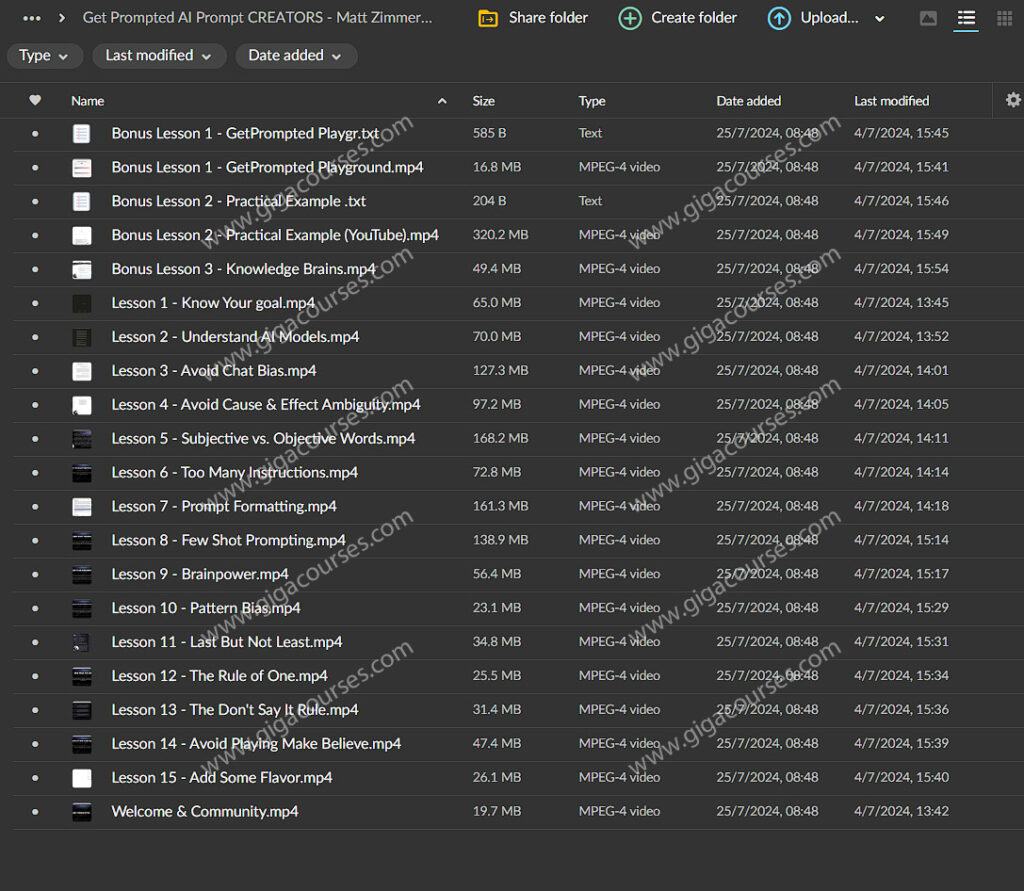
Task: Open the Type filter dropdown
Action: [x=44, y=56]
